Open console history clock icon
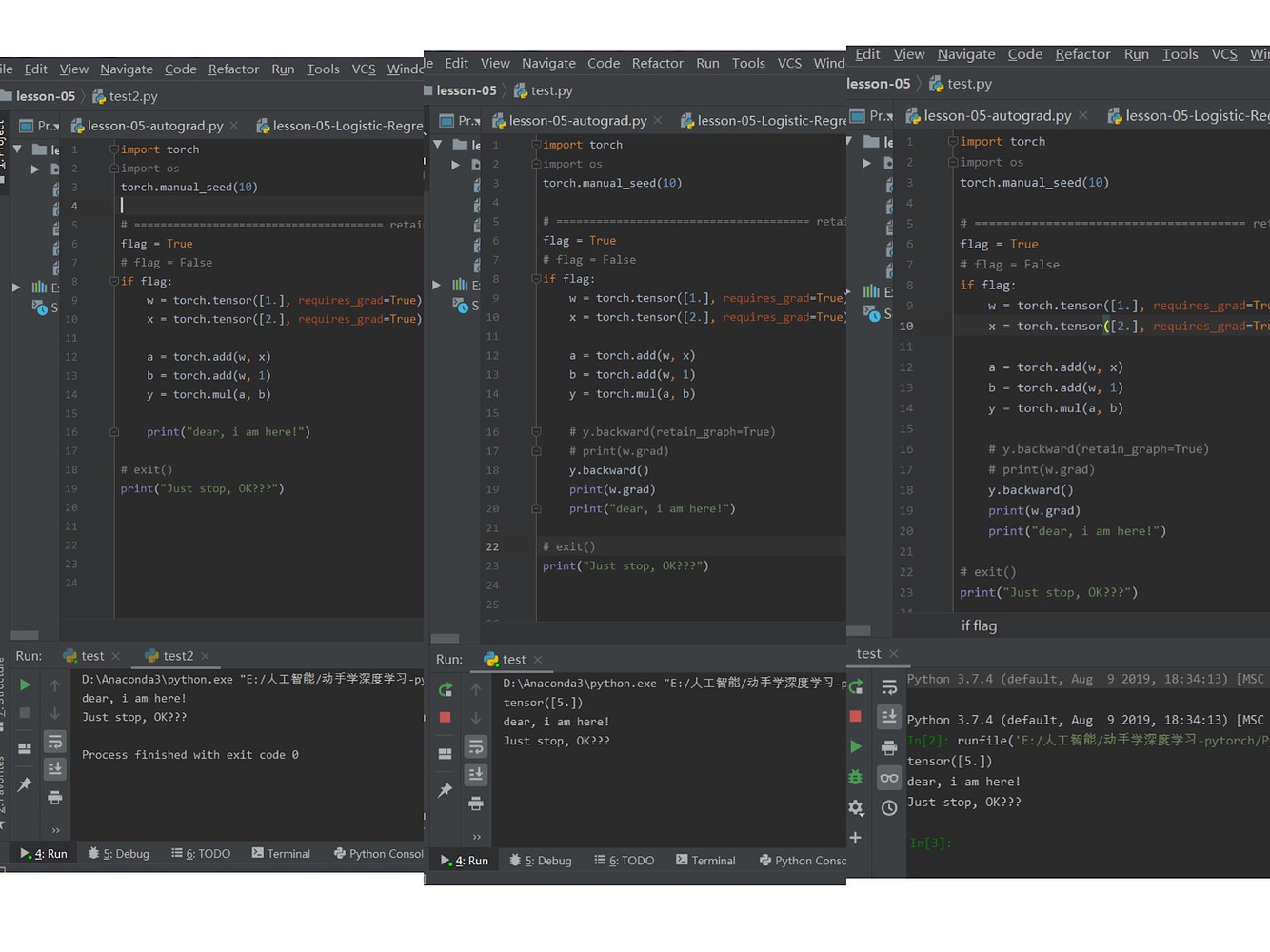The image size is (1270, 952). pos(888,807)
